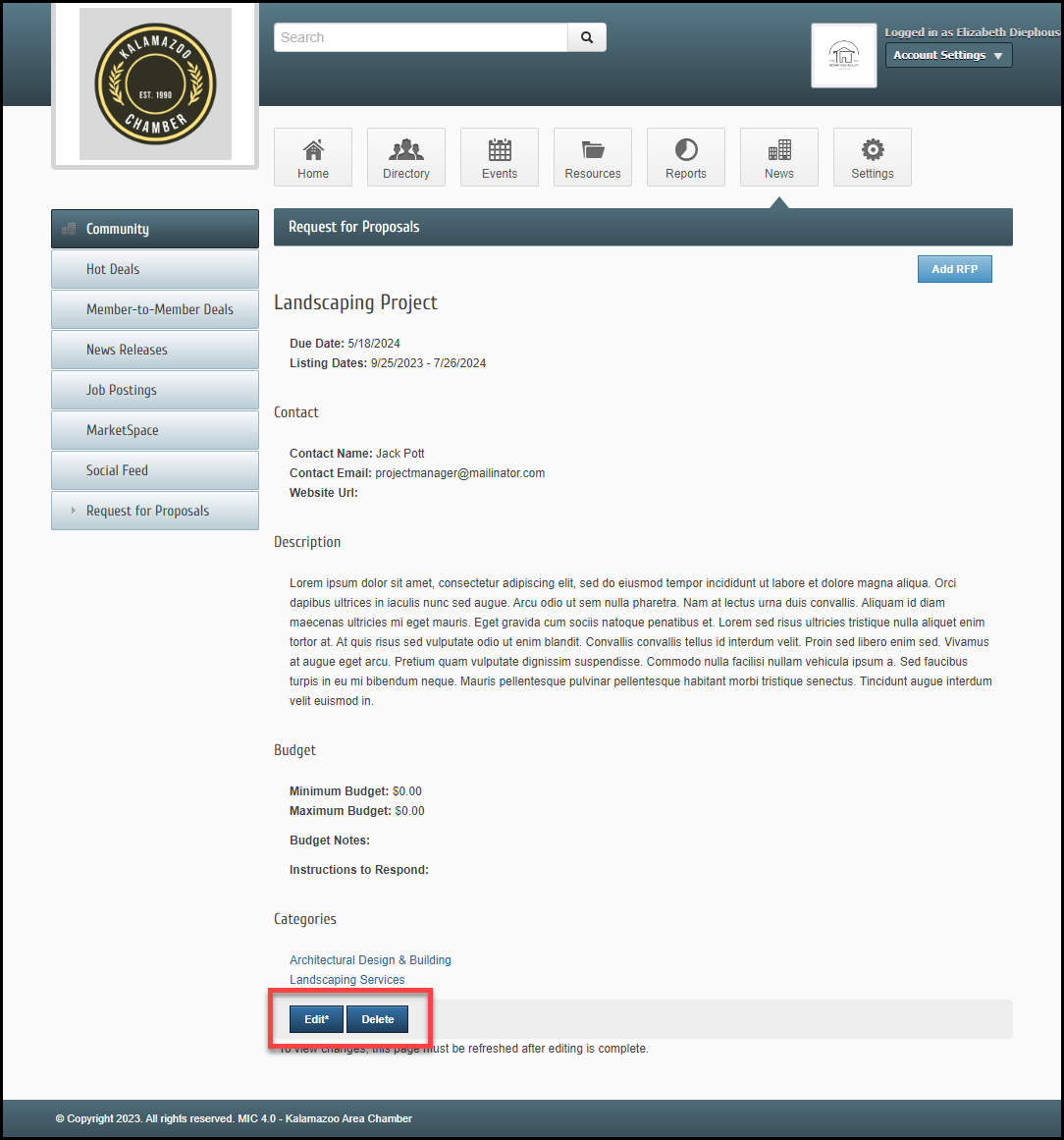Go to News Releases
This screenshot has height=1140, width=1064.
click(155, 350)
